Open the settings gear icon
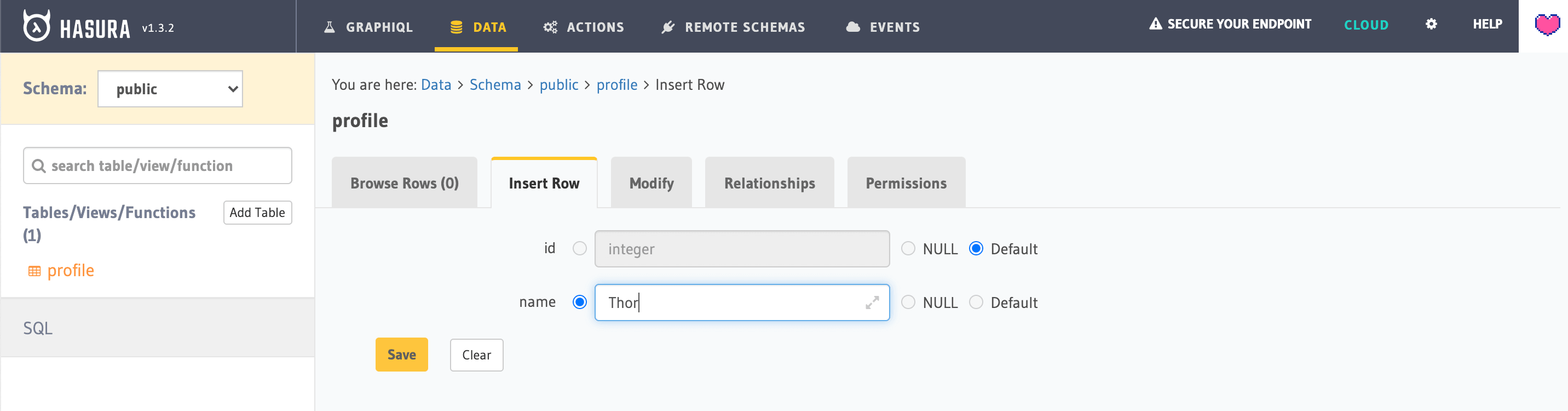This screenshot has height=411, width=1568. (1431, 24)
